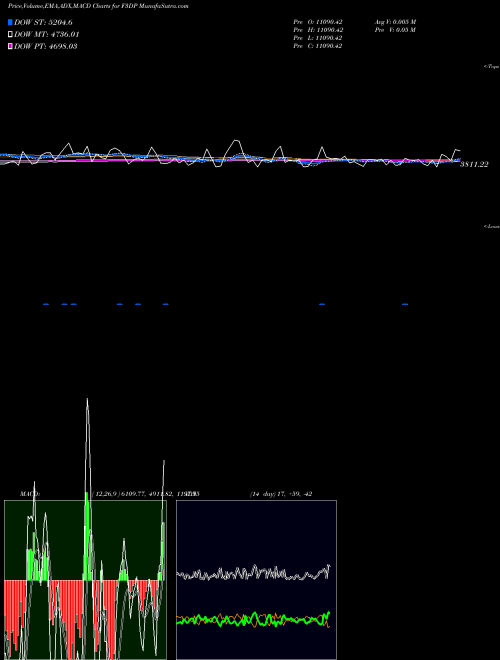
Task: Click the '<-Lows' marker at right edge
Action: pyautogui.click(x=492, y=226)
